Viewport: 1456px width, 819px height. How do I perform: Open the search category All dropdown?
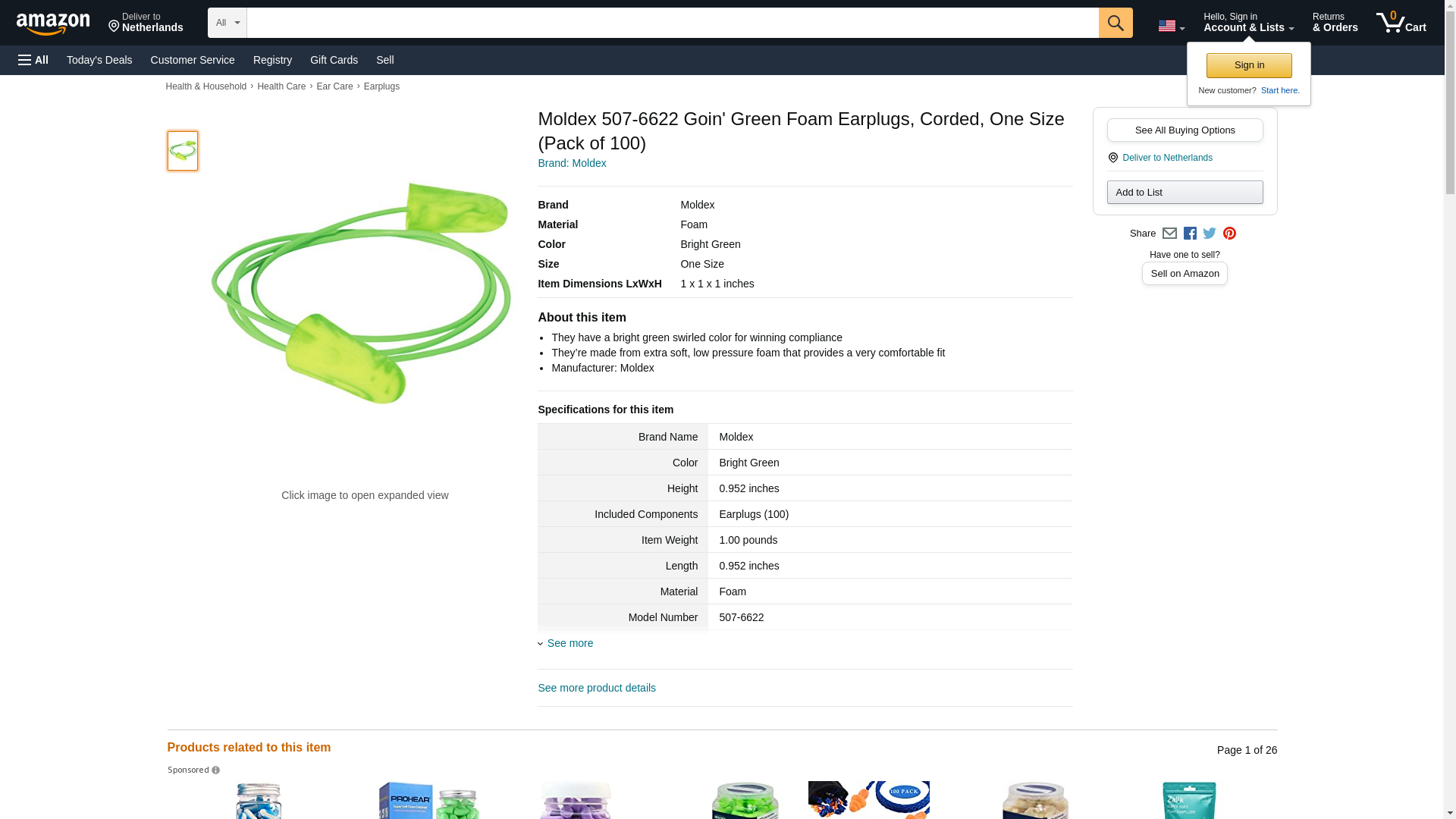pos(227,23)
